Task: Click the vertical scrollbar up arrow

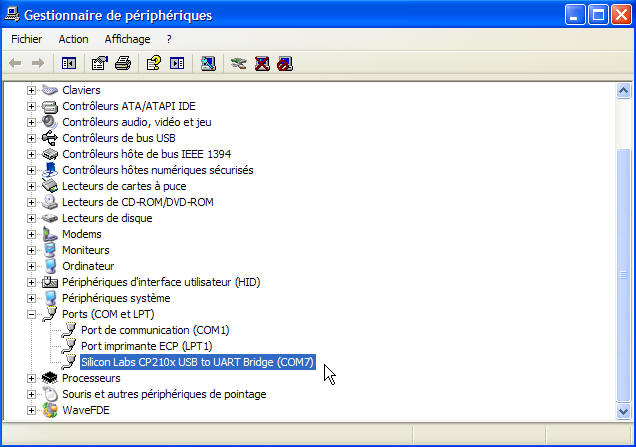Action: click(x=624, y=91)
